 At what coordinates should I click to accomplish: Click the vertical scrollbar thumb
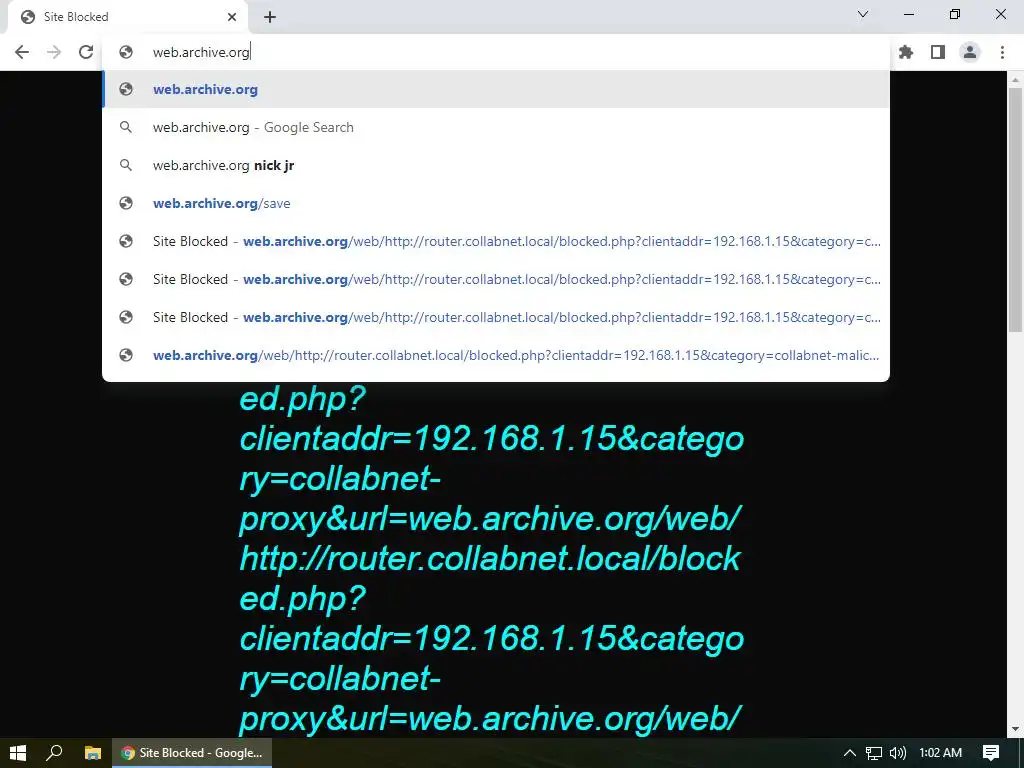point(1015,209)
